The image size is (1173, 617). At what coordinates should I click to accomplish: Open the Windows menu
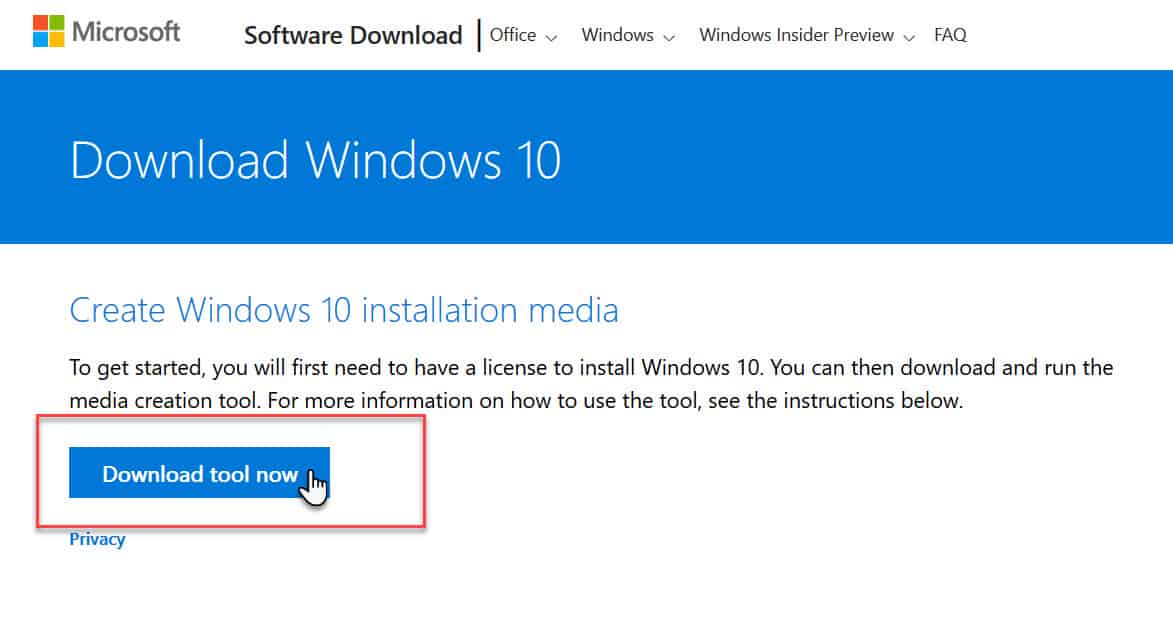click(x=617, y=35)
